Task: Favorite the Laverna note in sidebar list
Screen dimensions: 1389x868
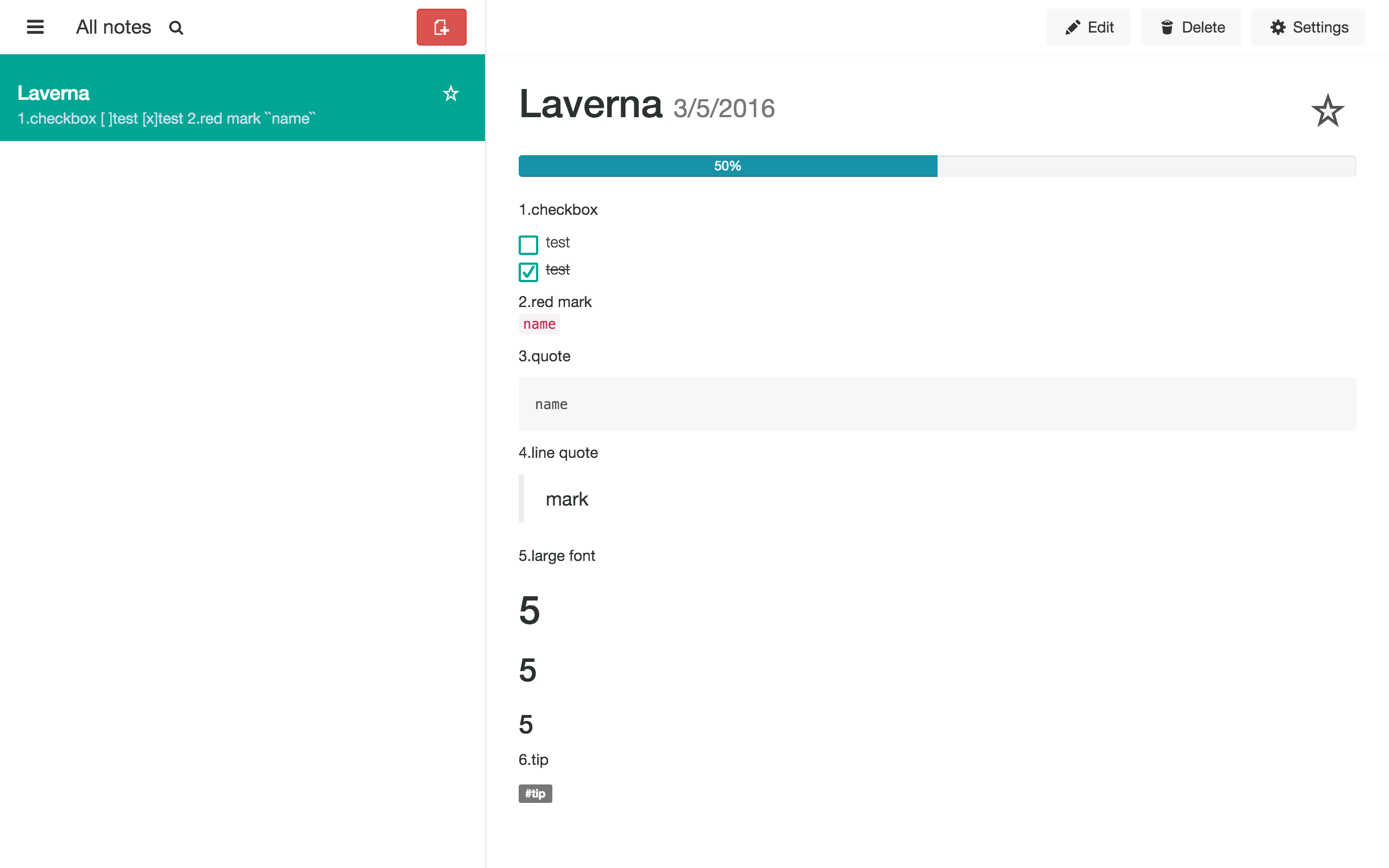Action: click(x=450, y=93)
